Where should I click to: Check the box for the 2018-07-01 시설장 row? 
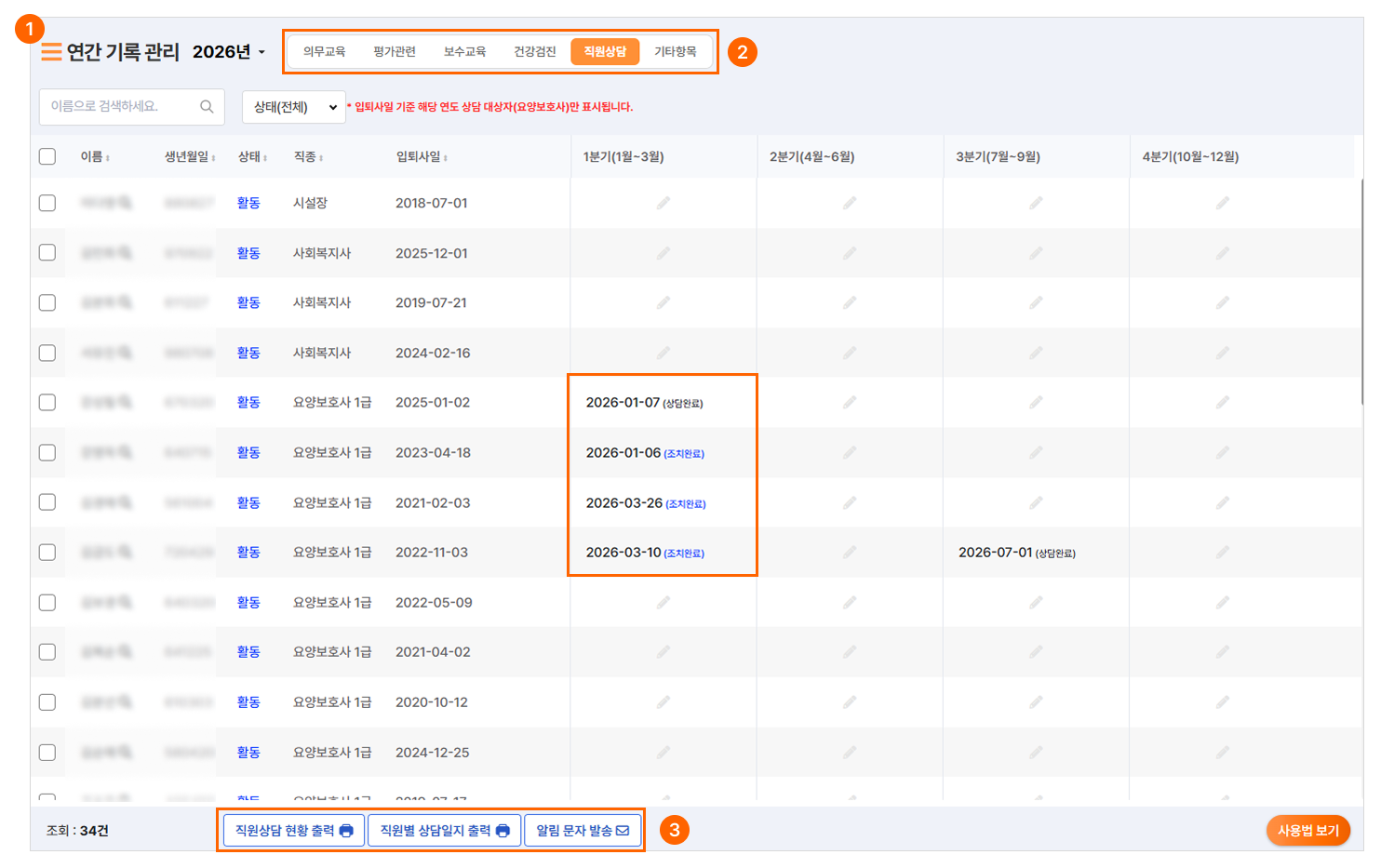coord(47,203)
